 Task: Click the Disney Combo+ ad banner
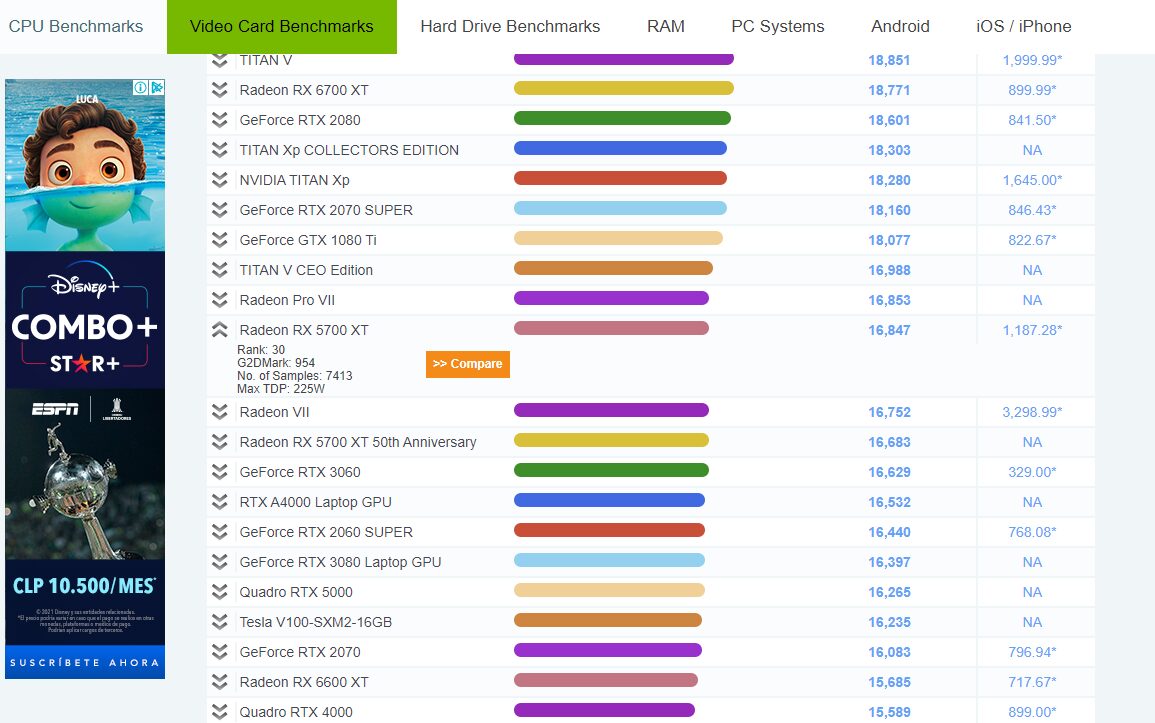pyautogui.click(x=85, y=378)
